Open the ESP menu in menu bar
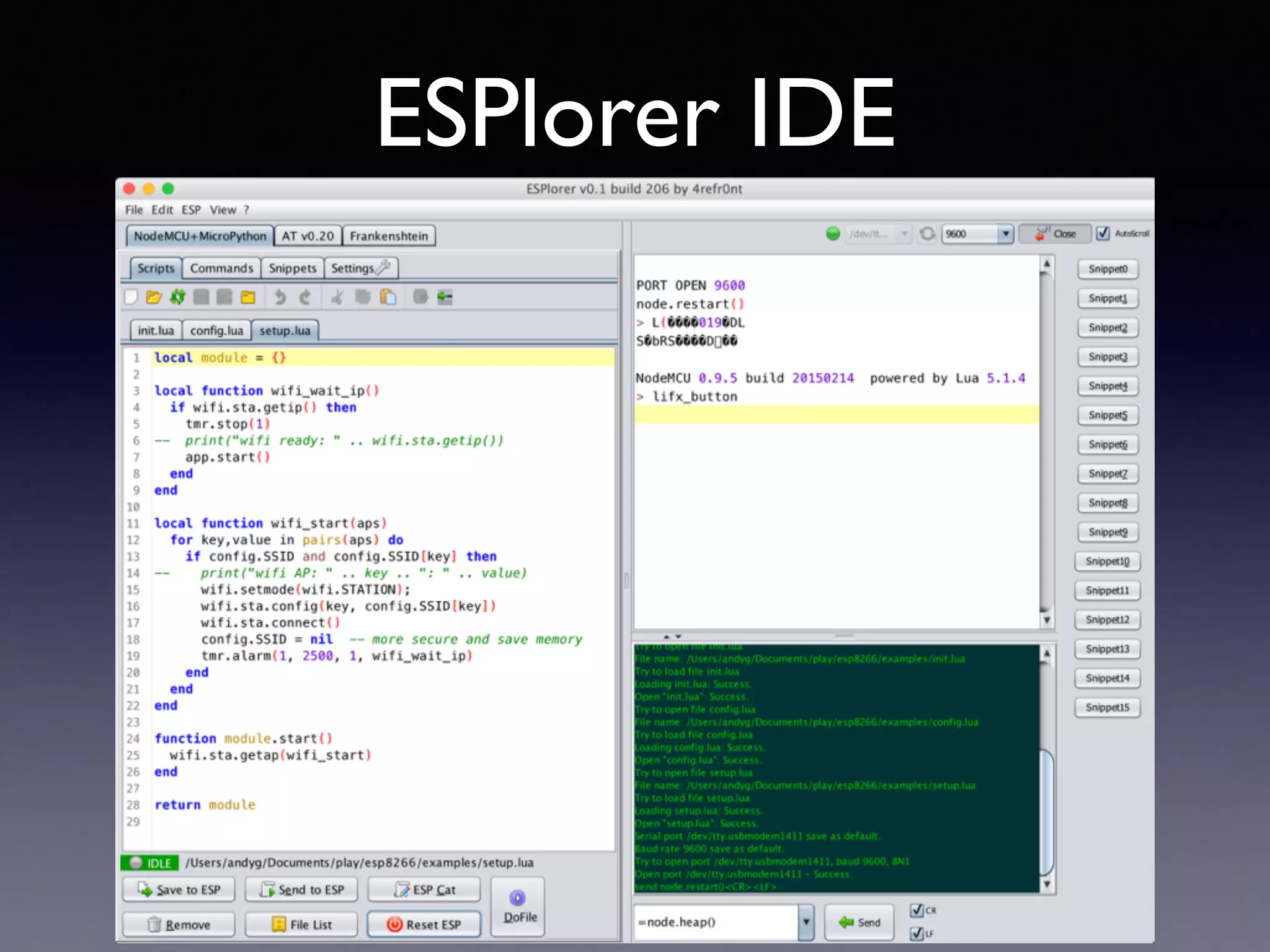Screen dimensions: 1270x952 191,209
